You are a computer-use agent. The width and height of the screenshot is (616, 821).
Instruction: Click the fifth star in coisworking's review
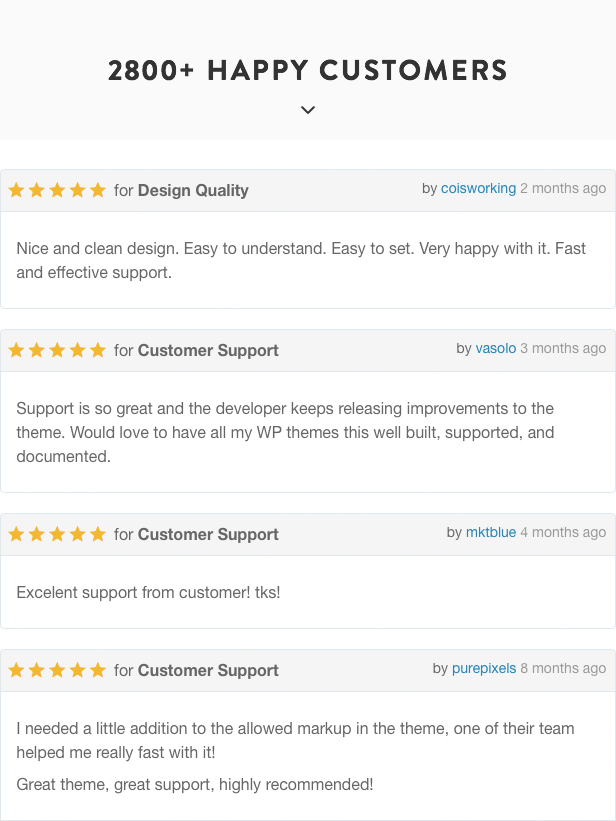coord(98,190)
